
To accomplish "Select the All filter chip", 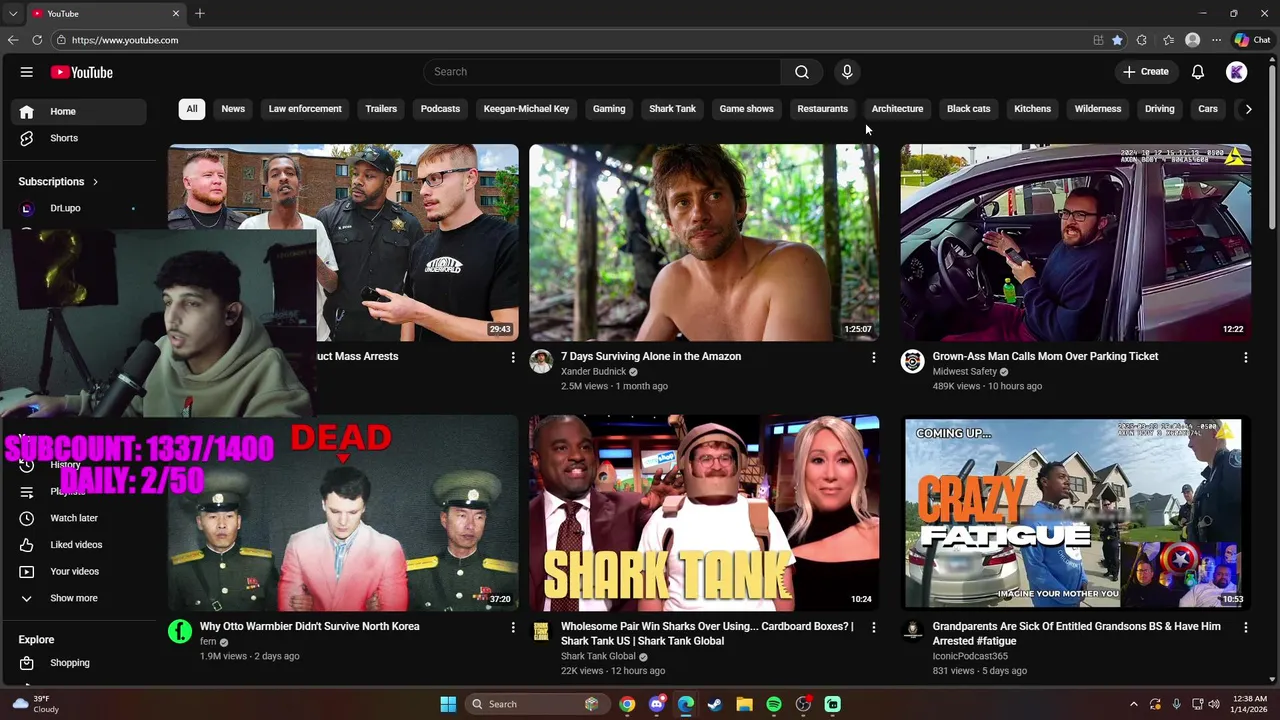I will click(x=192, y=109).
